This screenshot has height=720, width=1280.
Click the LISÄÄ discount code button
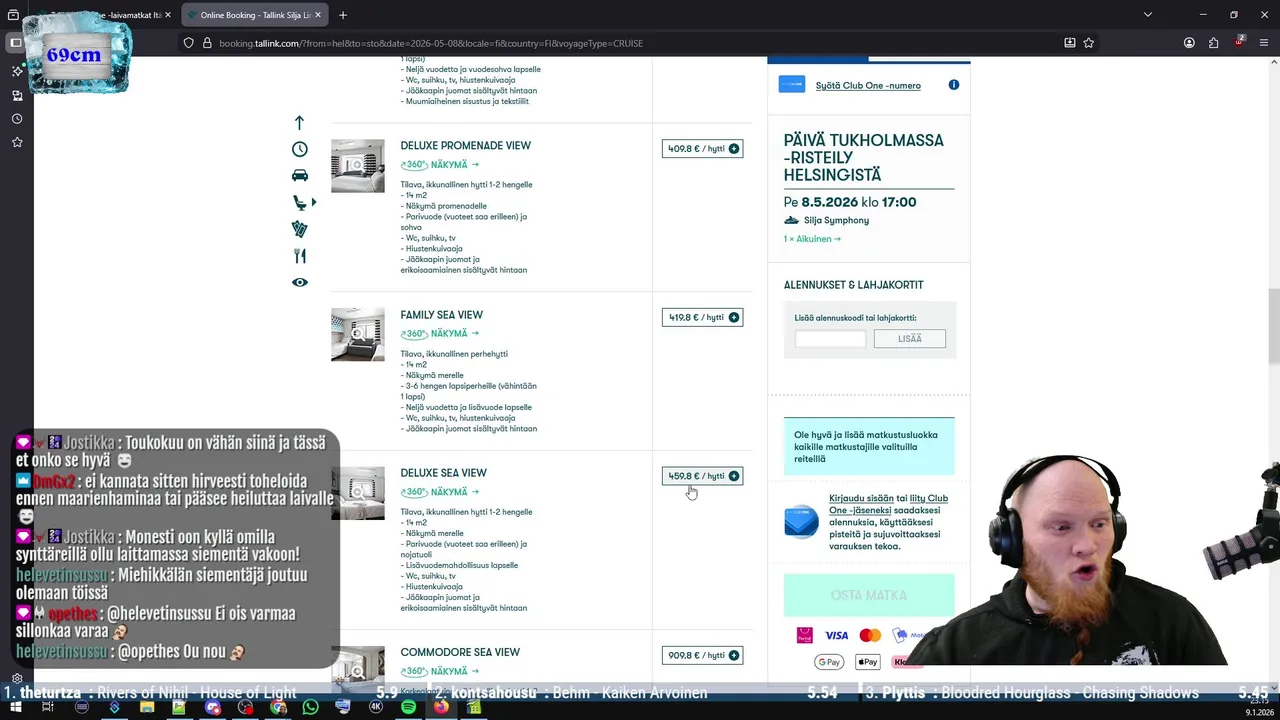point(909,339)
